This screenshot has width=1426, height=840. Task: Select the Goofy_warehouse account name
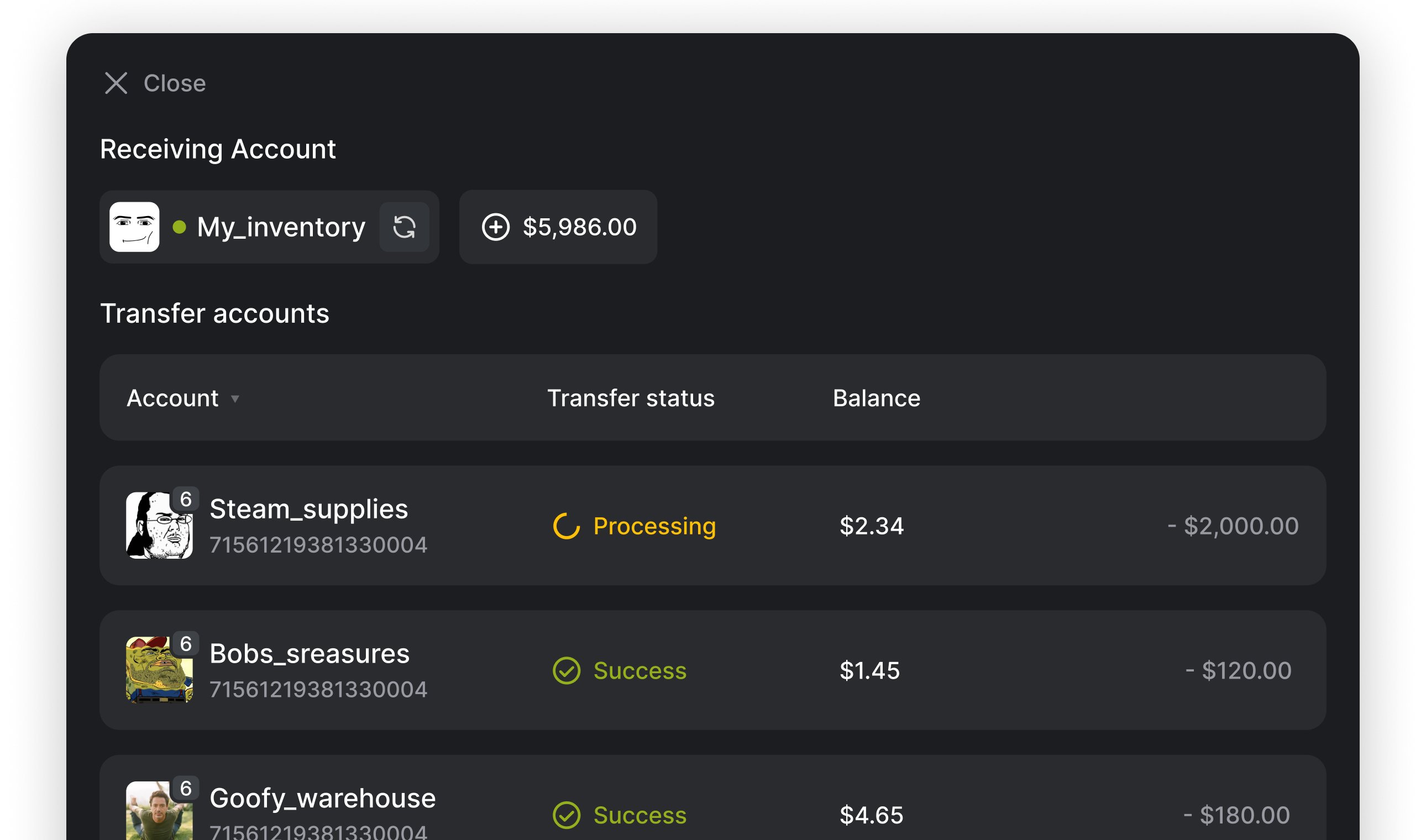323,798
